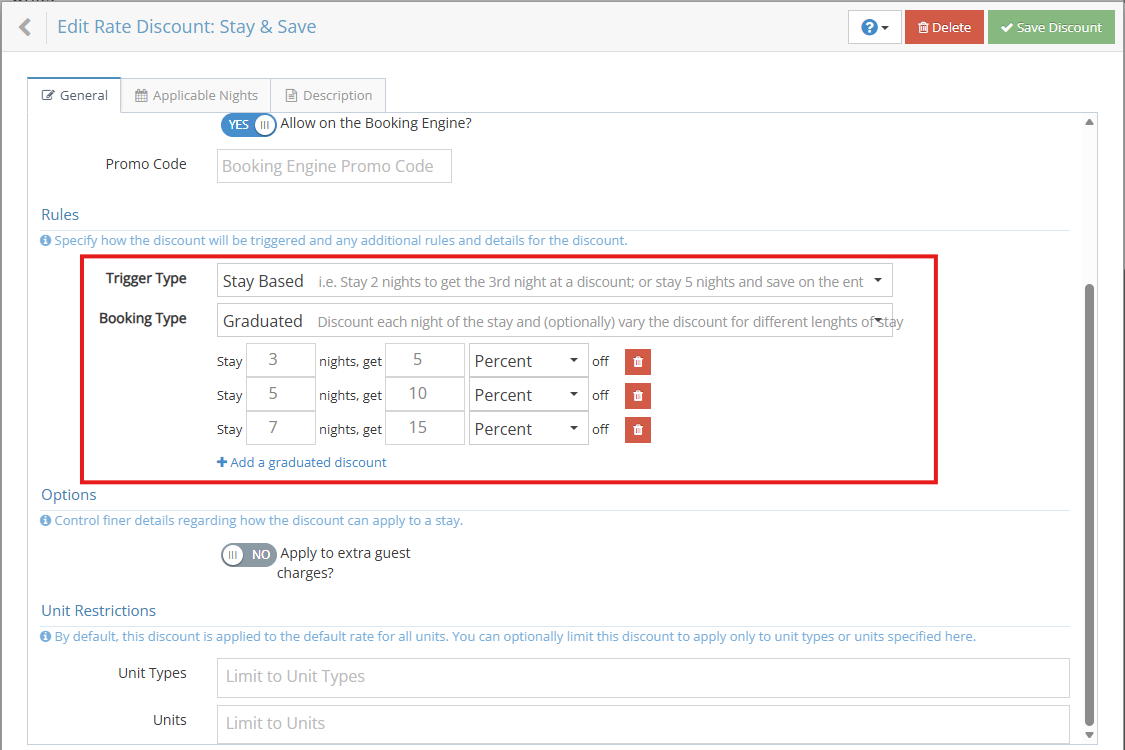Click the Unit Restrictions info icon
This screenshot has width=1125, height=750.
46,637
